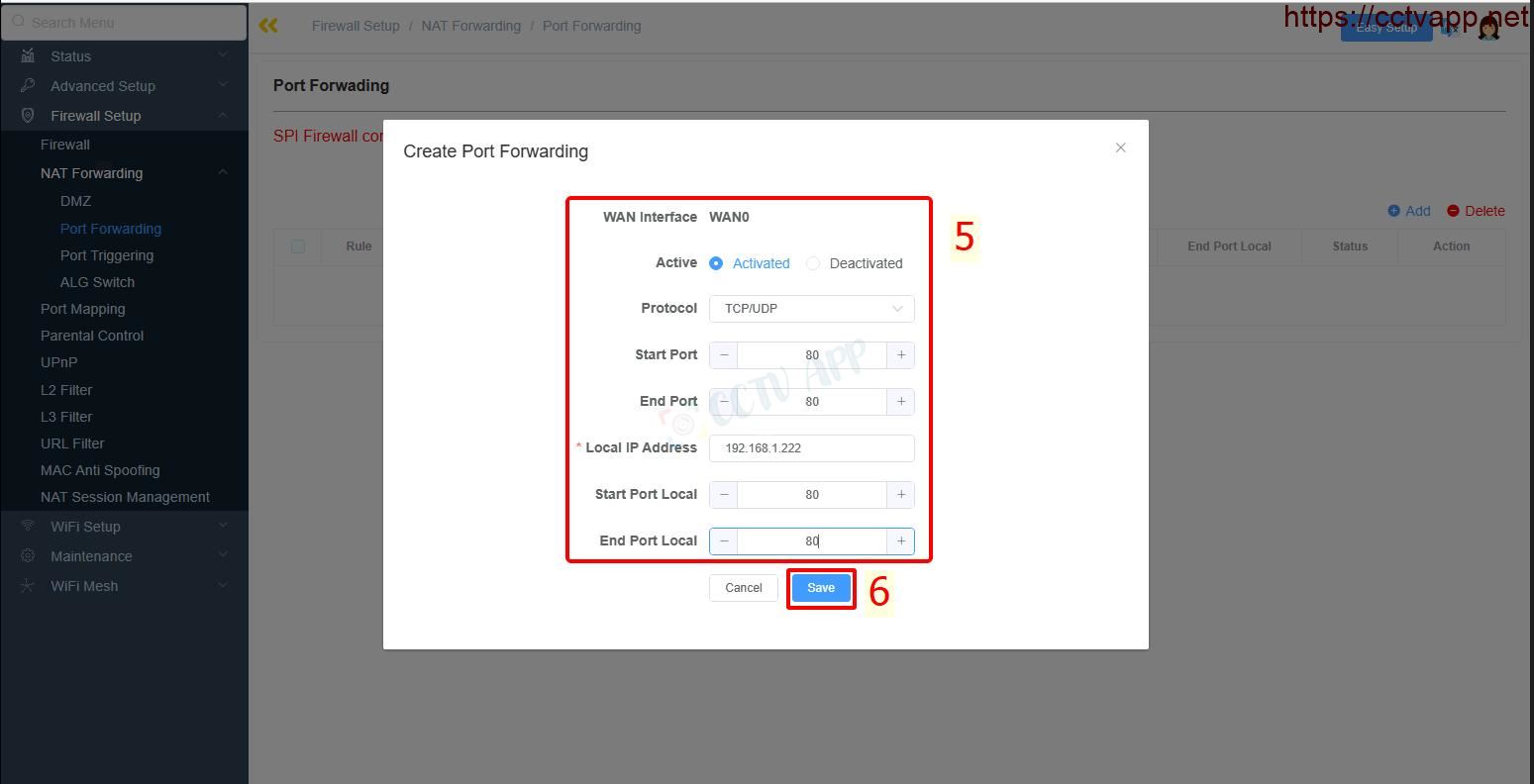Click the red Delete icon
This screenshot has width=1534, height=784.
(1453, 211)
